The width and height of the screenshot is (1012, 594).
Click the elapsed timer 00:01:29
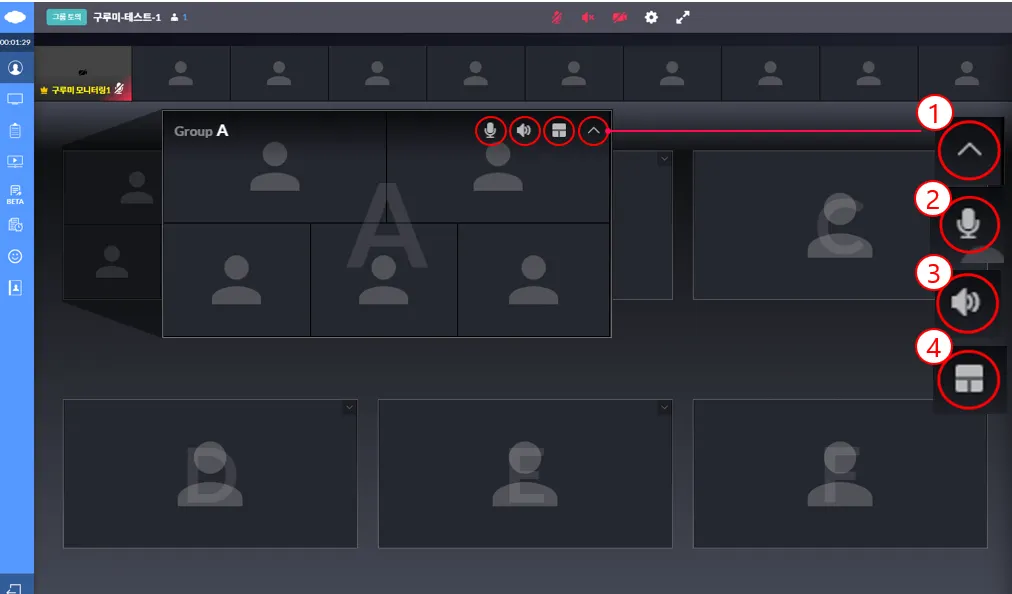tap(15, 42)
